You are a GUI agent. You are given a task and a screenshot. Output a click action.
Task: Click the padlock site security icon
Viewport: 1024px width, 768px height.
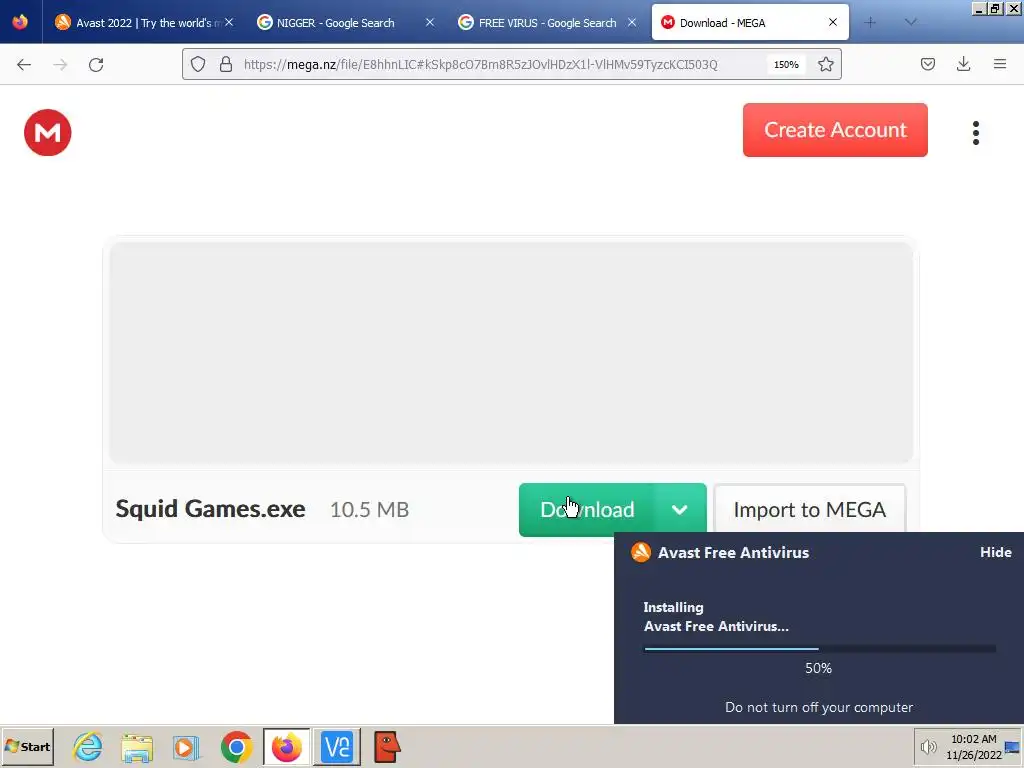pyautogui.click(x=226, y=64)
